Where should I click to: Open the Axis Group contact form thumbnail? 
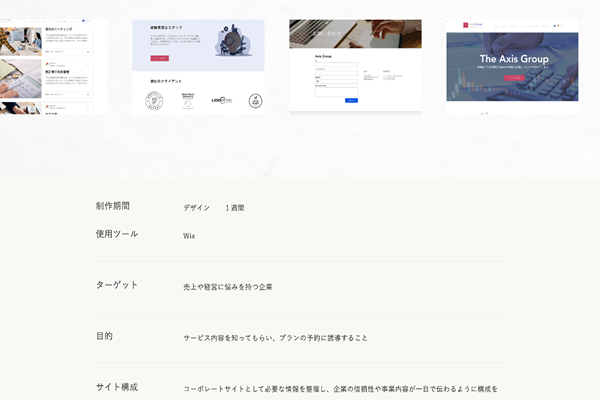(355, 66)
